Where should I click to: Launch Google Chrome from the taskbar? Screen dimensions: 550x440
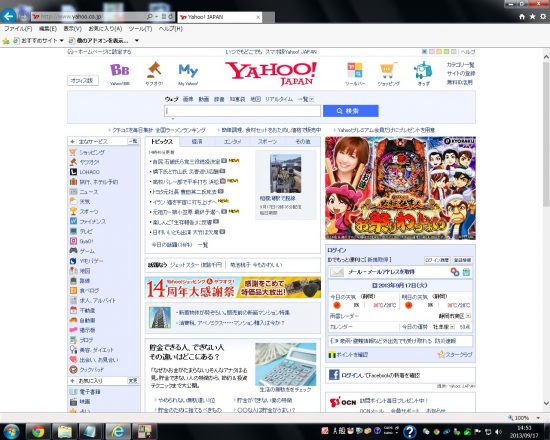[x=38, y=431]
